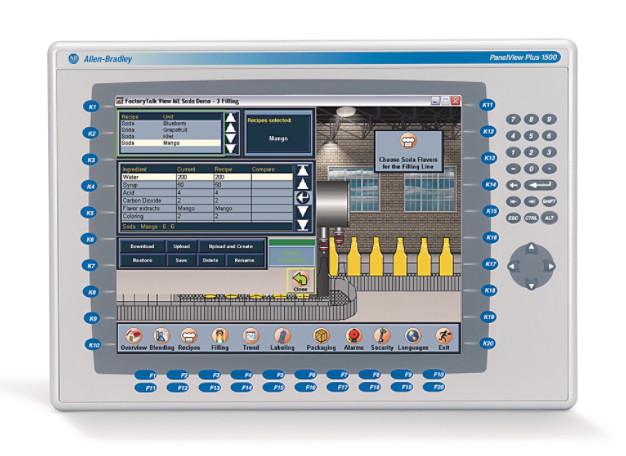The width and height of the screenshot is (626, 456).
Task: Click the Restore button
Action: click(x=142, y=260)
